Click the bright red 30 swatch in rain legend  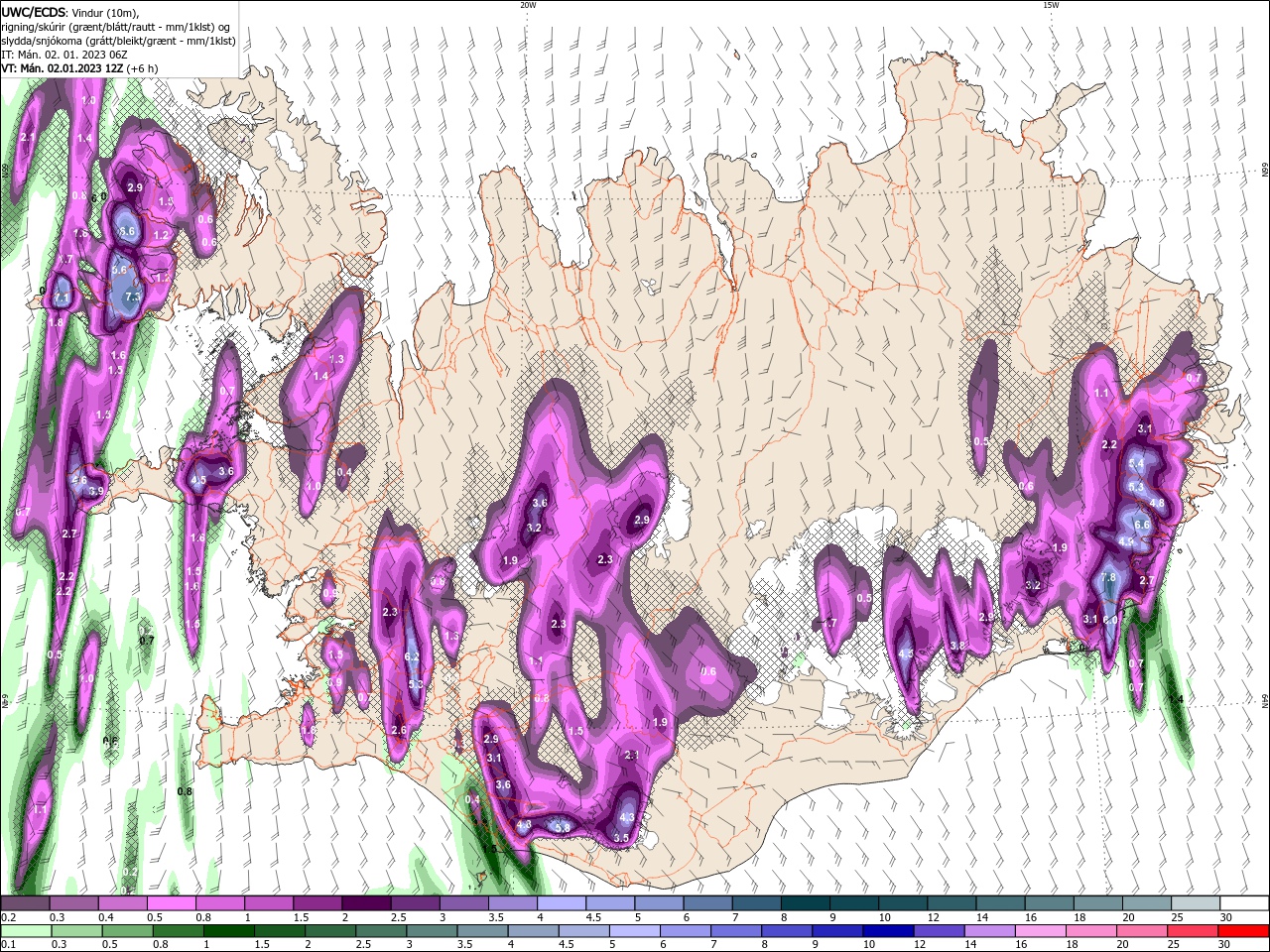point(1243,931)
